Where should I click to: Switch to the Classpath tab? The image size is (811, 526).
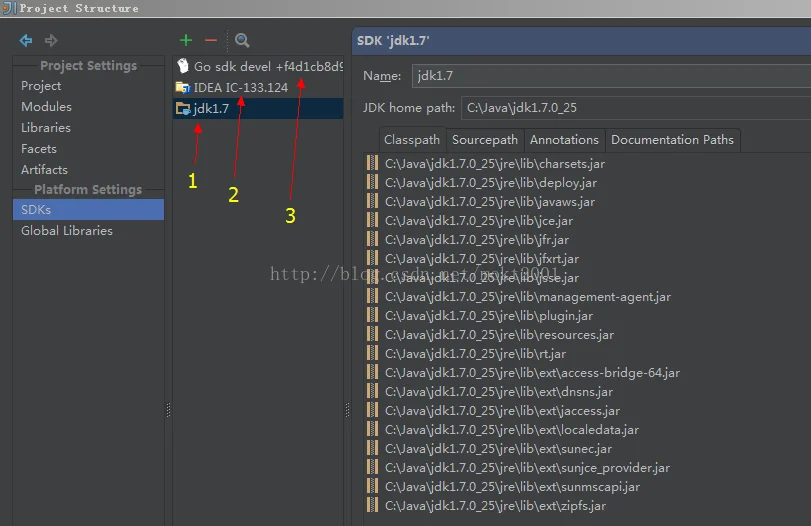[x=412, y=140]
